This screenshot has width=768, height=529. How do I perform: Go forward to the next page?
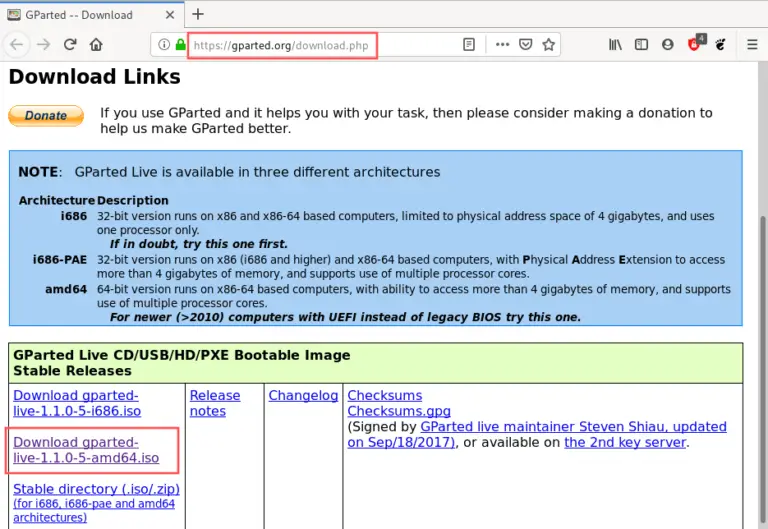44,45
